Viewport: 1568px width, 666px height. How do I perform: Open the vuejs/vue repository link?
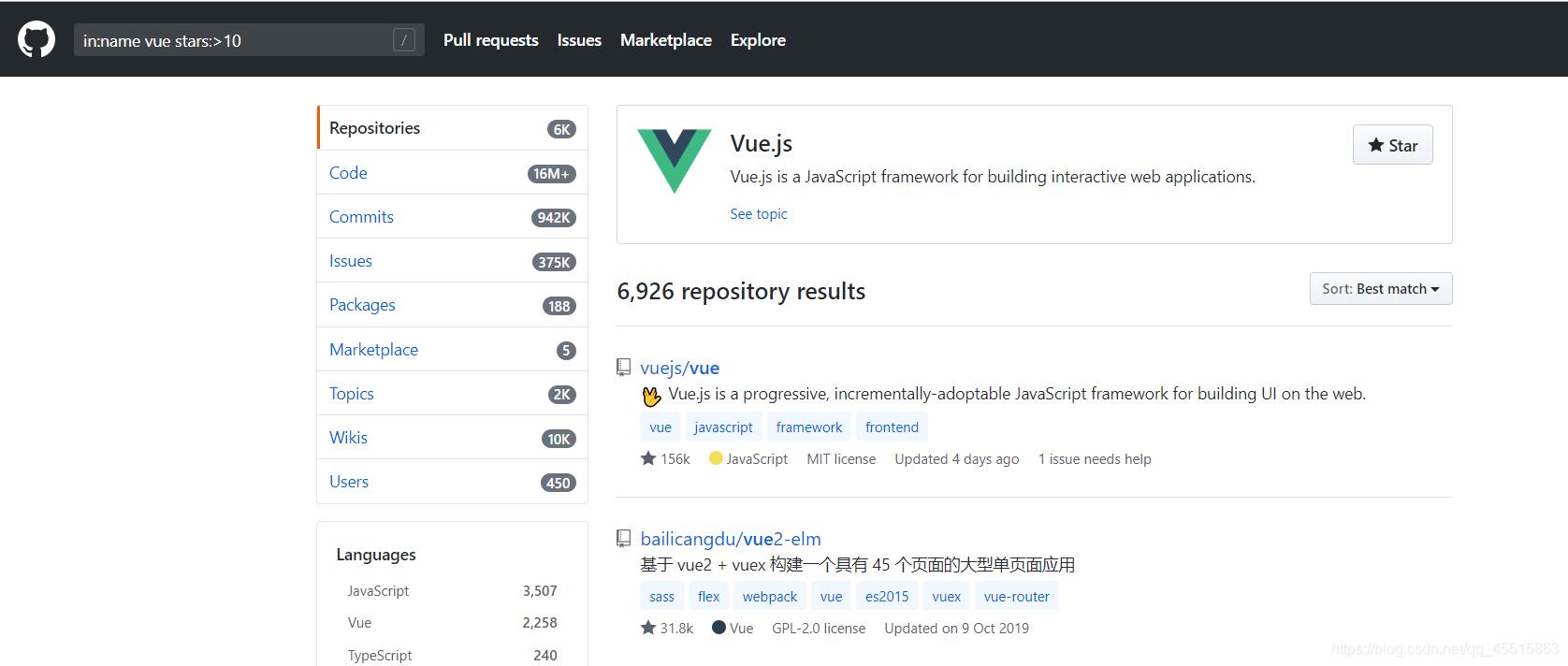click(x=680, y=368)
